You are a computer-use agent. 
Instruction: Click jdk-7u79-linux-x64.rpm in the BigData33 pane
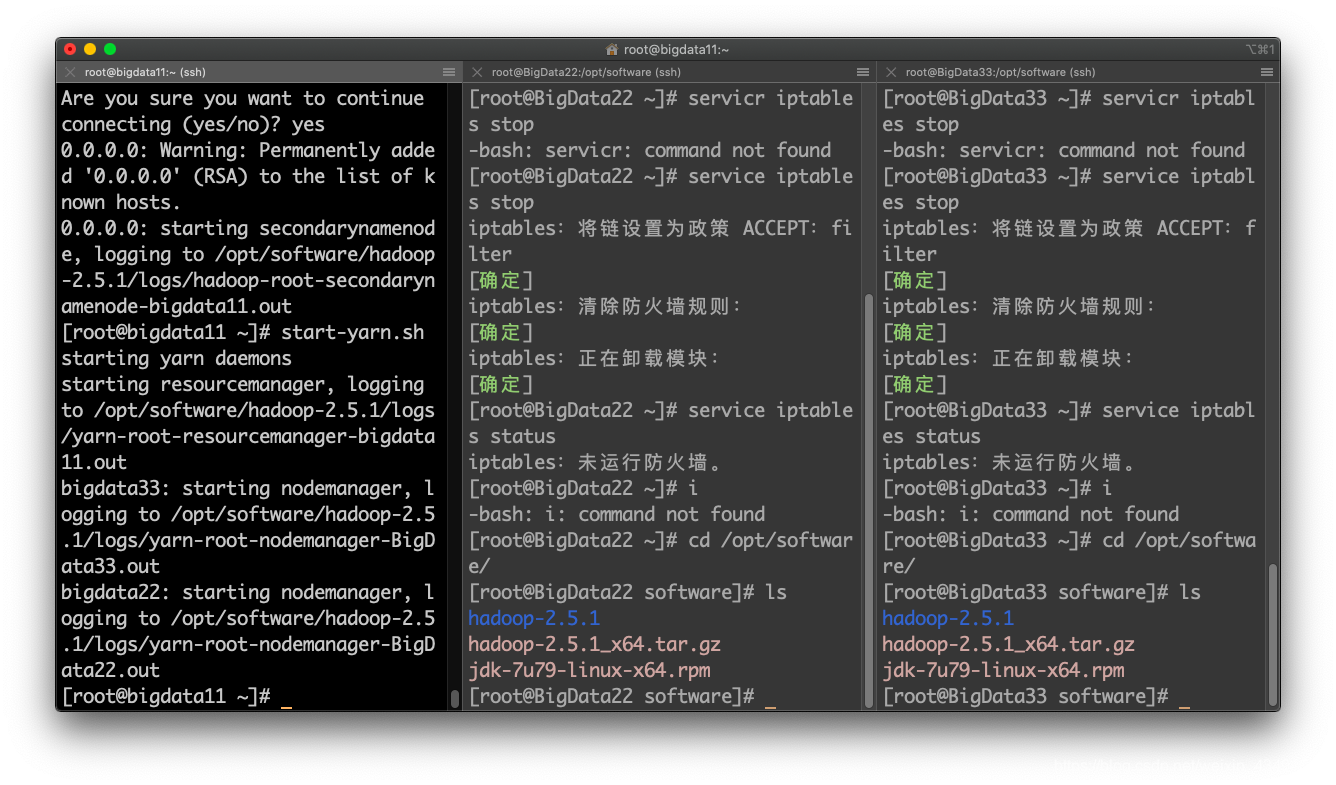click(x=1003, y=670)
